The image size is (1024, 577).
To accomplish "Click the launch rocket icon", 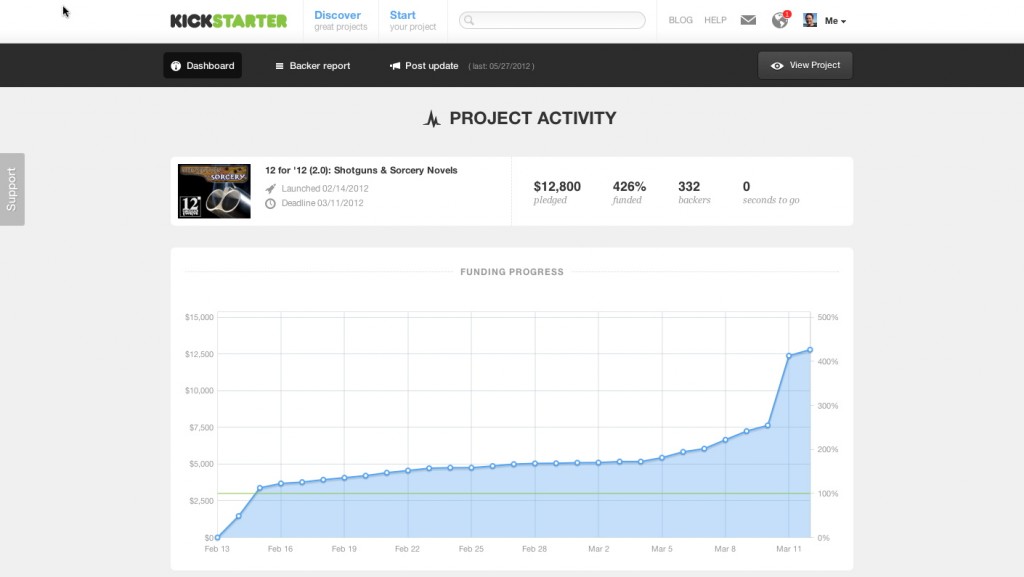I will pyautogui.click(x=270, y=189).
